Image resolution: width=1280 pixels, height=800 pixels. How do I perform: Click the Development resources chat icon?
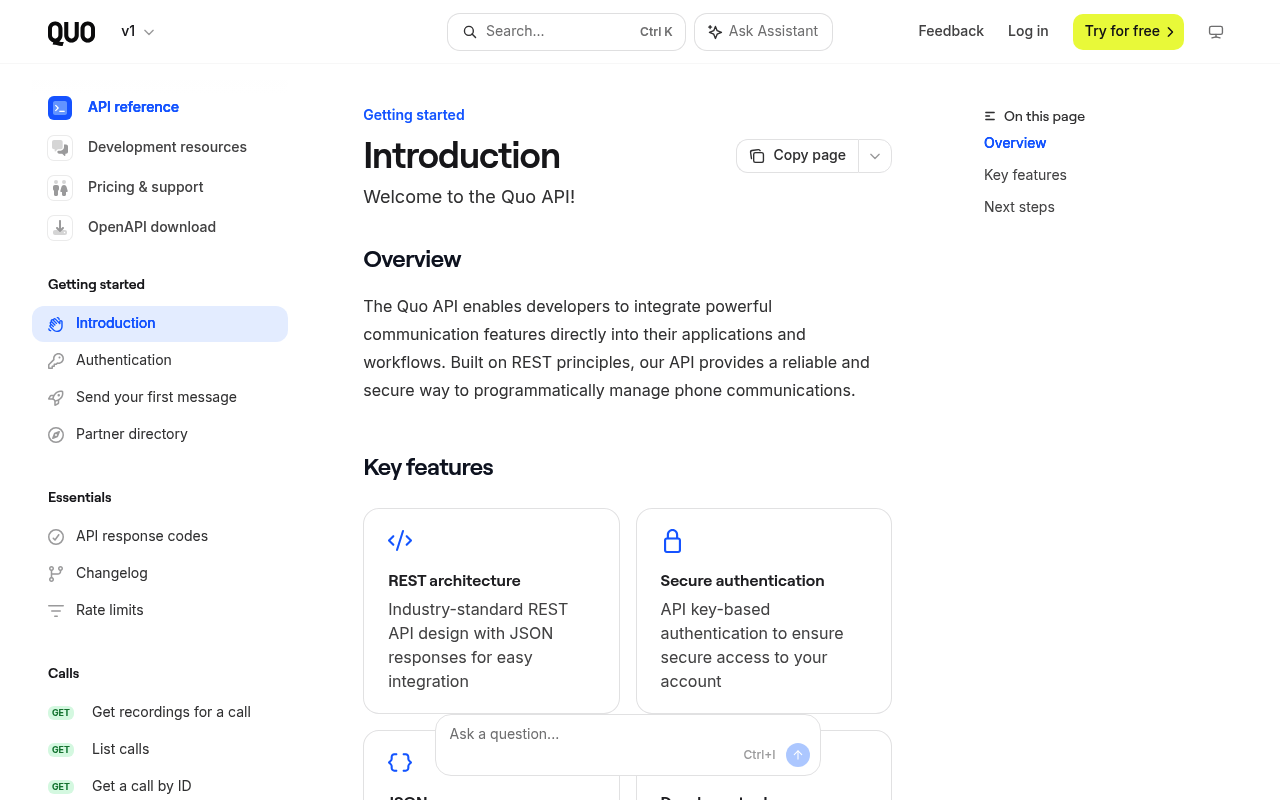[x=60, y=147]
